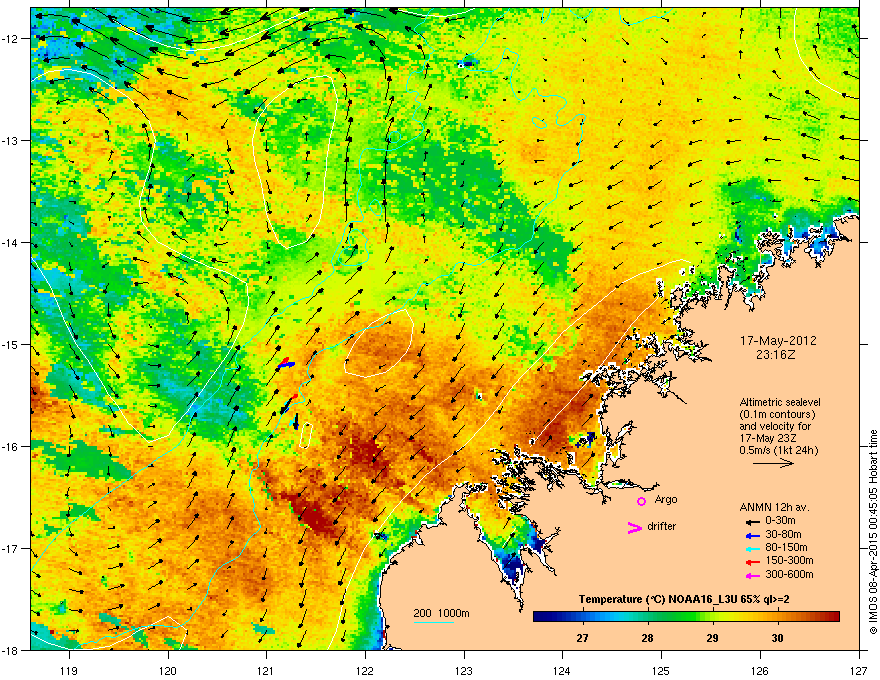Select the '17-May-2012' date text
This screenshot has height=680, width=880.
click(778, 341)
